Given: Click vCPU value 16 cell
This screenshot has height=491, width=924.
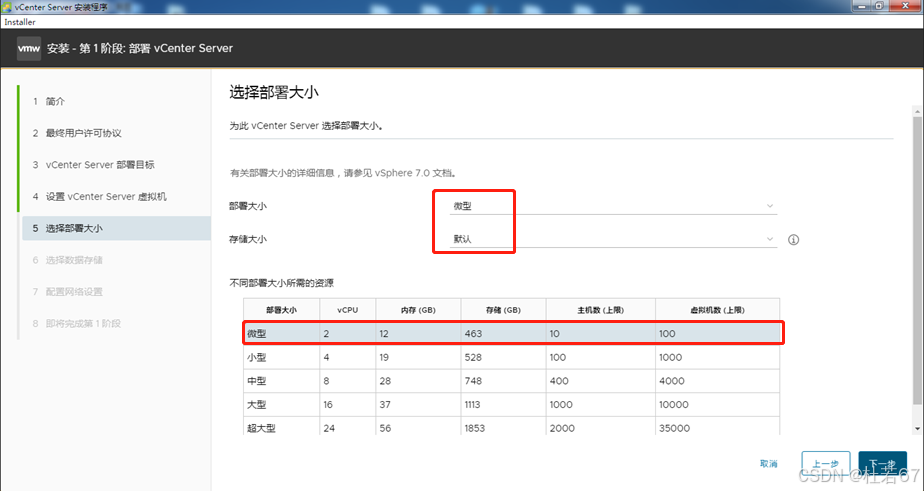Looking at the screenshot, I should [348, 404].
